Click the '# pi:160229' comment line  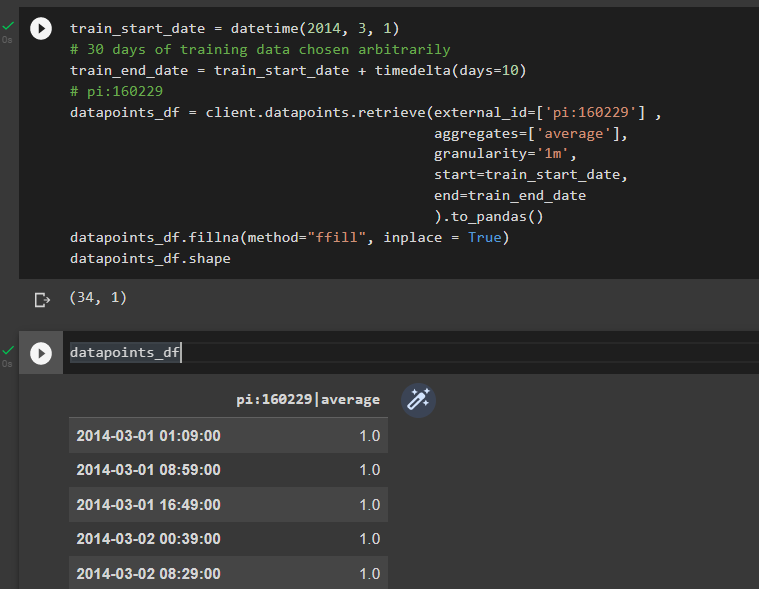click(x=116, y=91)
